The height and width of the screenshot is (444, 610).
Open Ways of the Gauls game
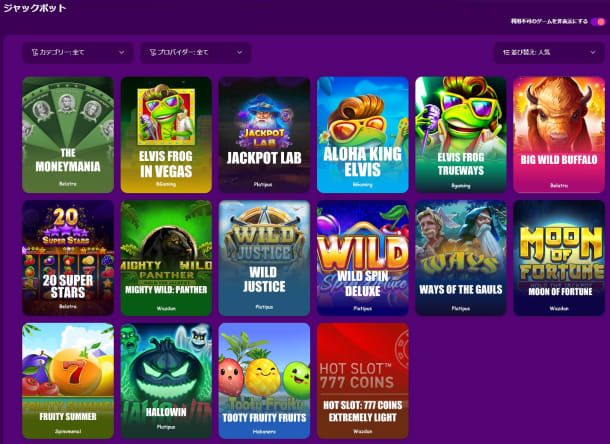pyautogui.click(x=461, y=258)
